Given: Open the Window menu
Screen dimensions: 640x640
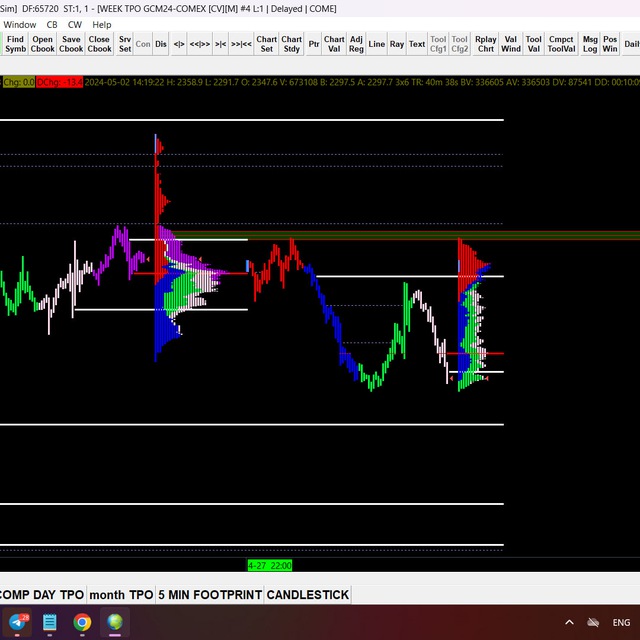Looking at the screenshot, I should 20,25.
